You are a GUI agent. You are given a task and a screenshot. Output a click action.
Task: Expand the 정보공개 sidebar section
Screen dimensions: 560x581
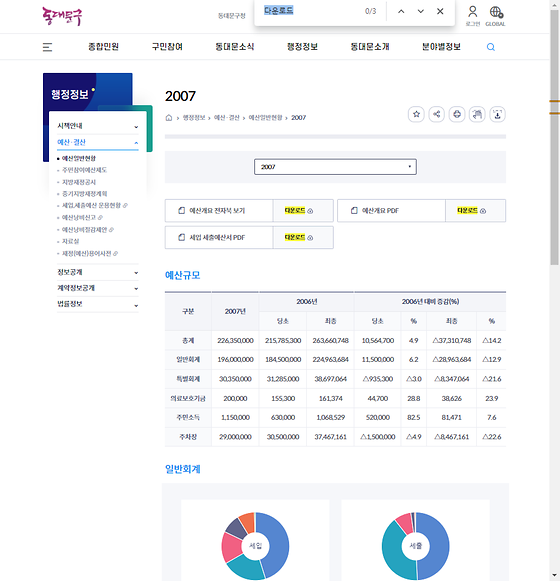pyautogui.click(x=98, y=272)
